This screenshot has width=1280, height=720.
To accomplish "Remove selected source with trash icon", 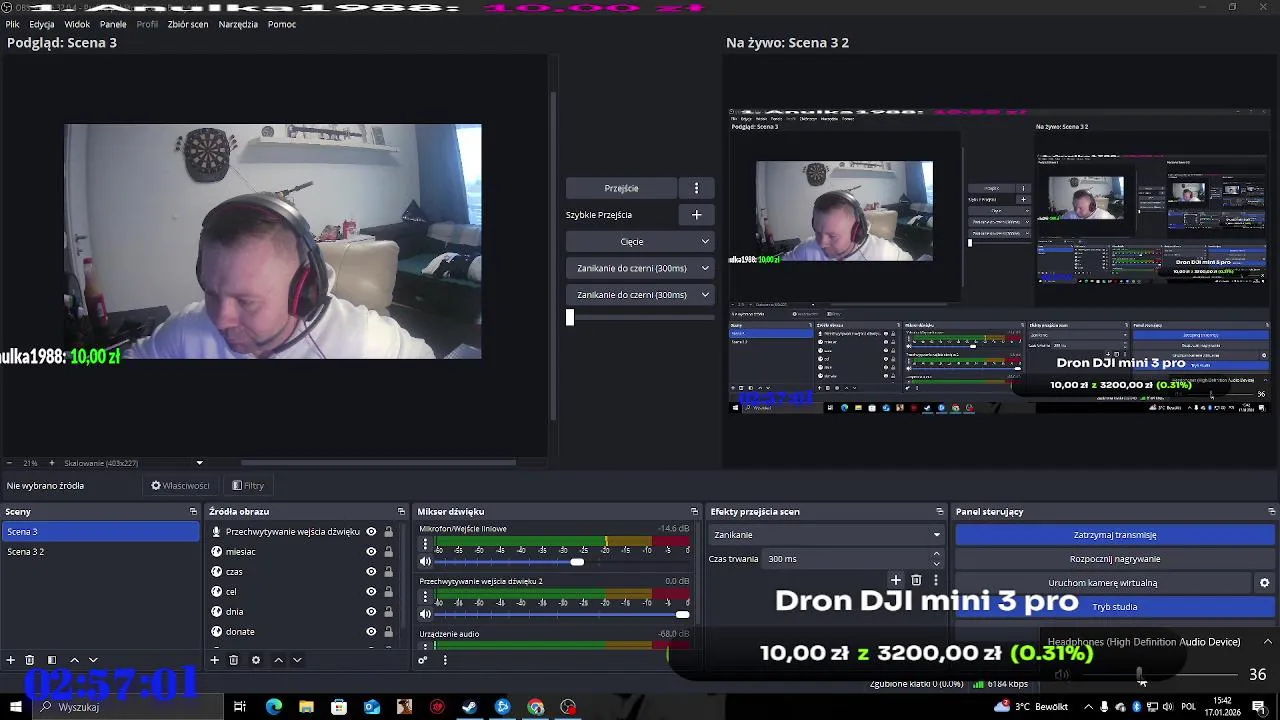I will pyautogui.click(x=233, y=660).
